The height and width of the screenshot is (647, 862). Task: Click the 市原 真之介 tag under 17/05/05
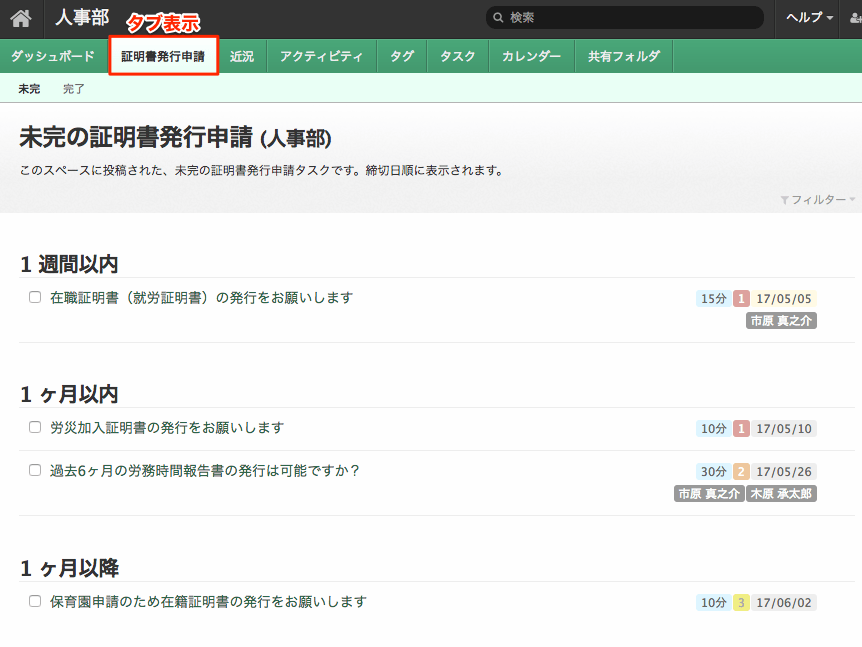[x=781, y=320]
